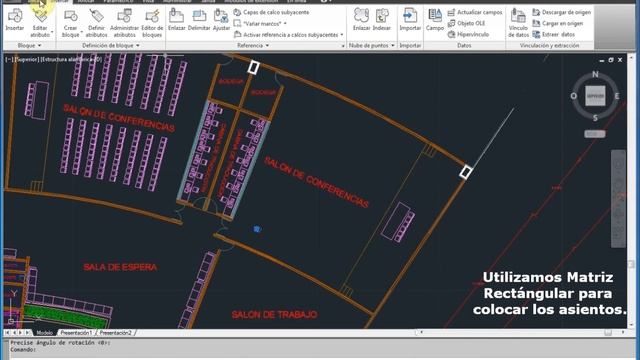Screen dimensions: 640x360
Task: Click the Importar file icon
Action: [x=410, y=16]
